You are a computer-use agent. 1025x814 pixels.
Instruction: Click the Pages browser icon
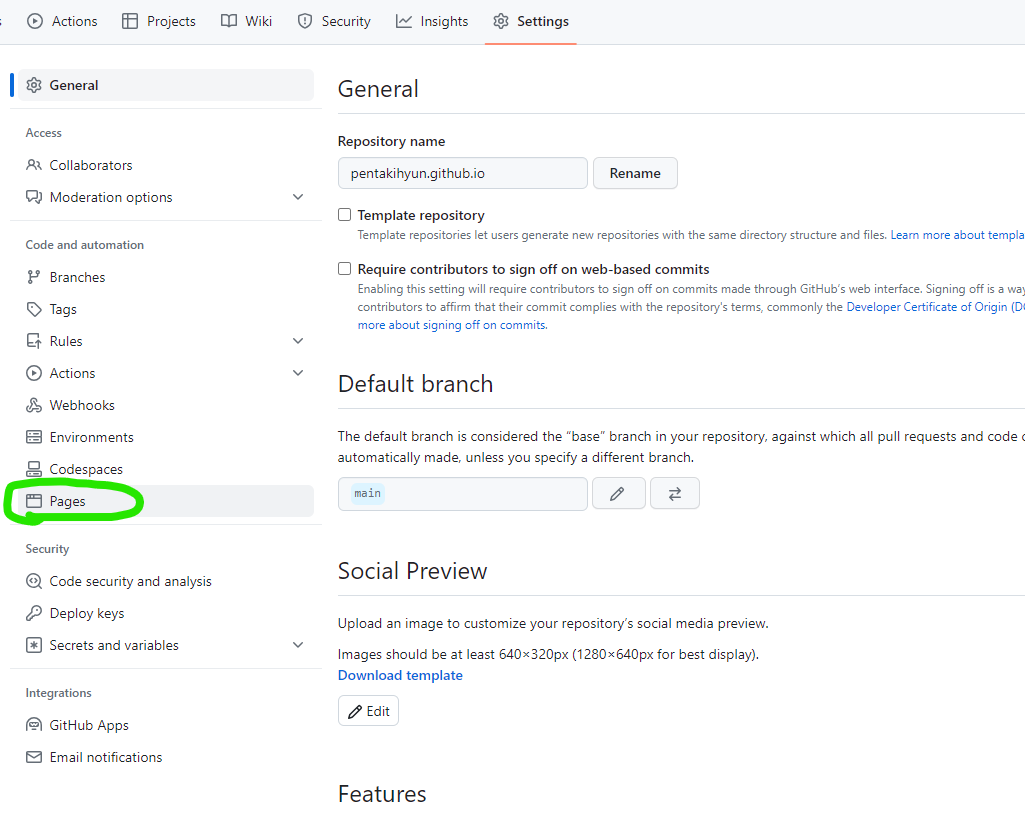34,501
